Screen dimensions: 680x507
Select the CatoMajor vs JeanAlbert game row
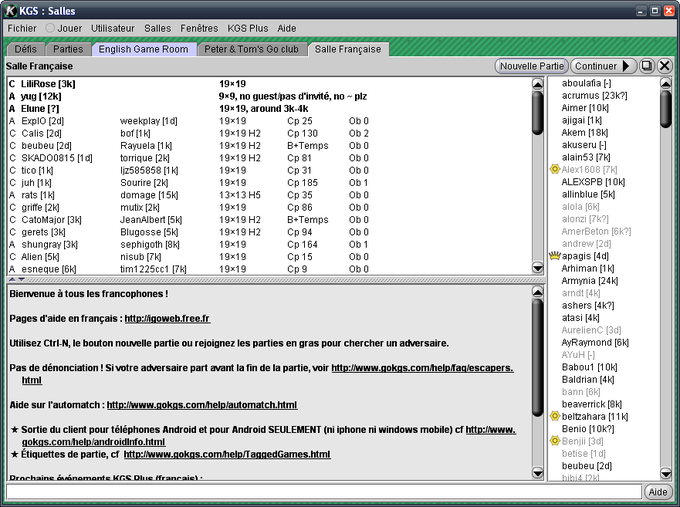[269, 220]
